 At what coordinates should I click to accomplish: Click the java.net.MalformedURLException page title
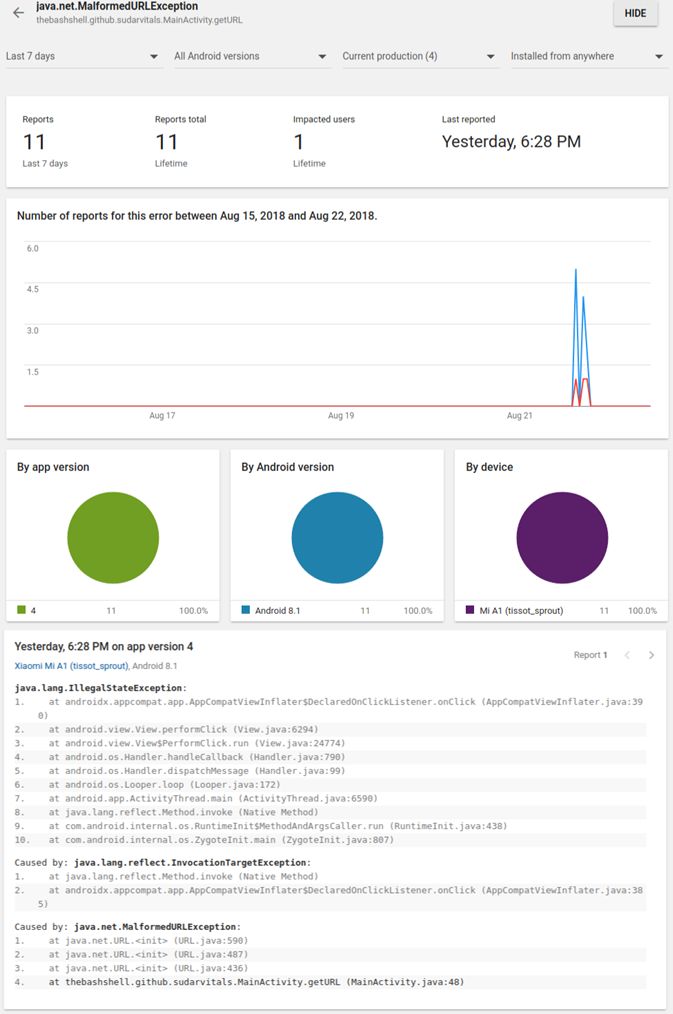(x=117, y=6)
